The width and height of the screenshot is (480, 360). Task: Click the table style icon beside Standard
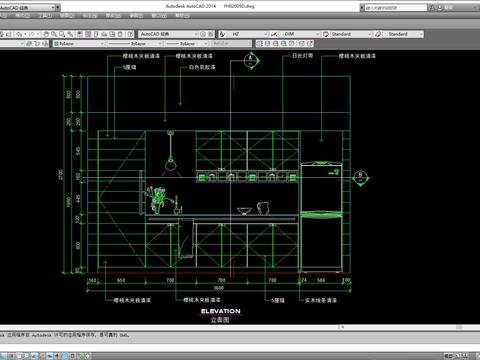click(326, 34)
